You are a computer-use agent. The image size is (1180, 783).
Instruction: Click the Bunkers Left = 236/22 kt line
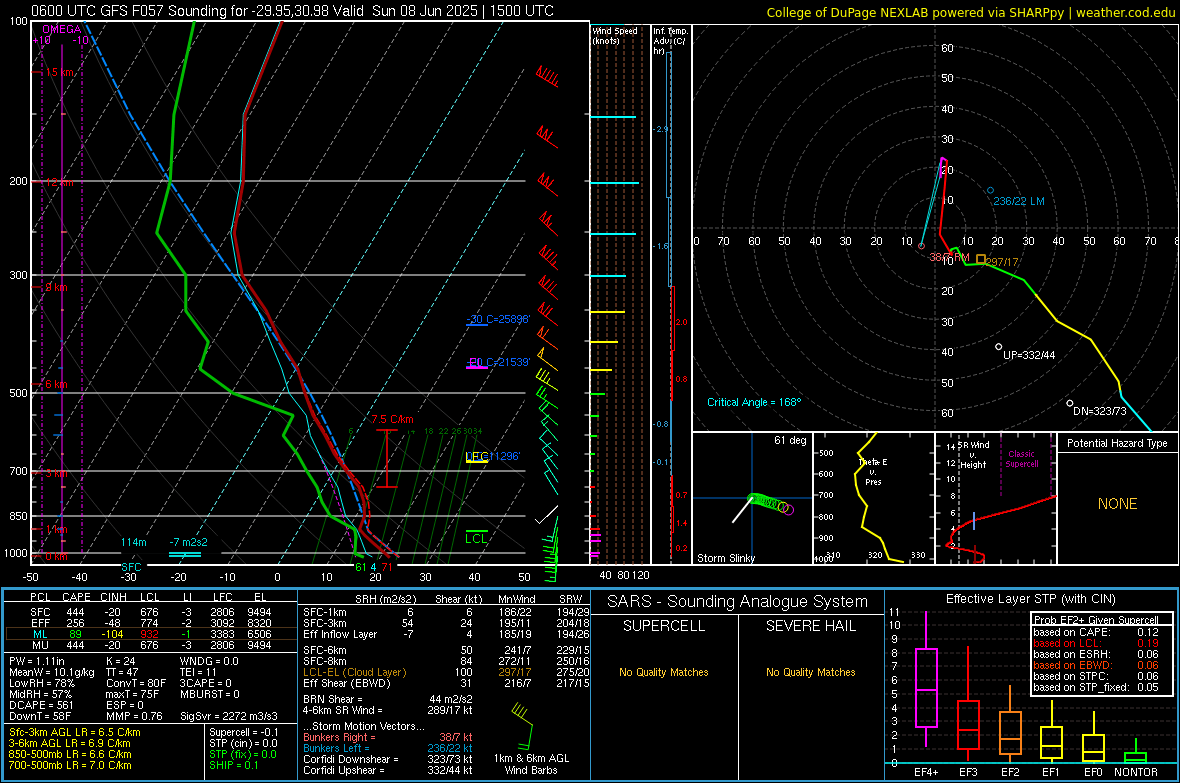click(x=387, y=748)
